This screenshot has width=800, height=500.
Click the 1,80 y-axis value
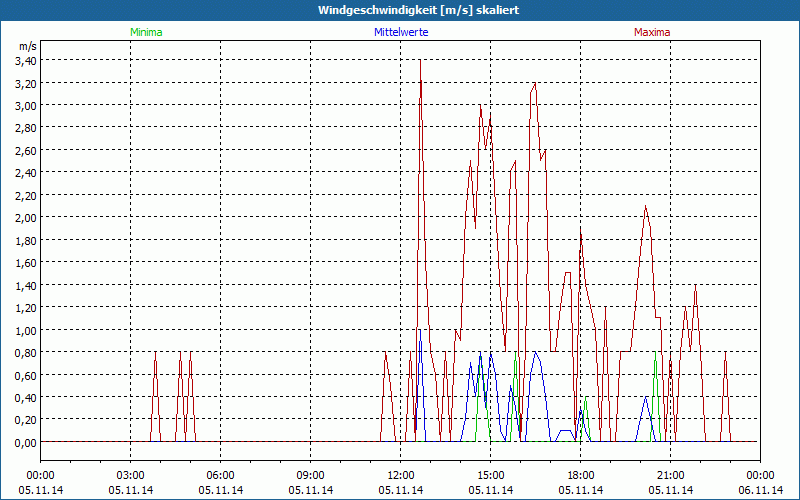pos(26,240)
